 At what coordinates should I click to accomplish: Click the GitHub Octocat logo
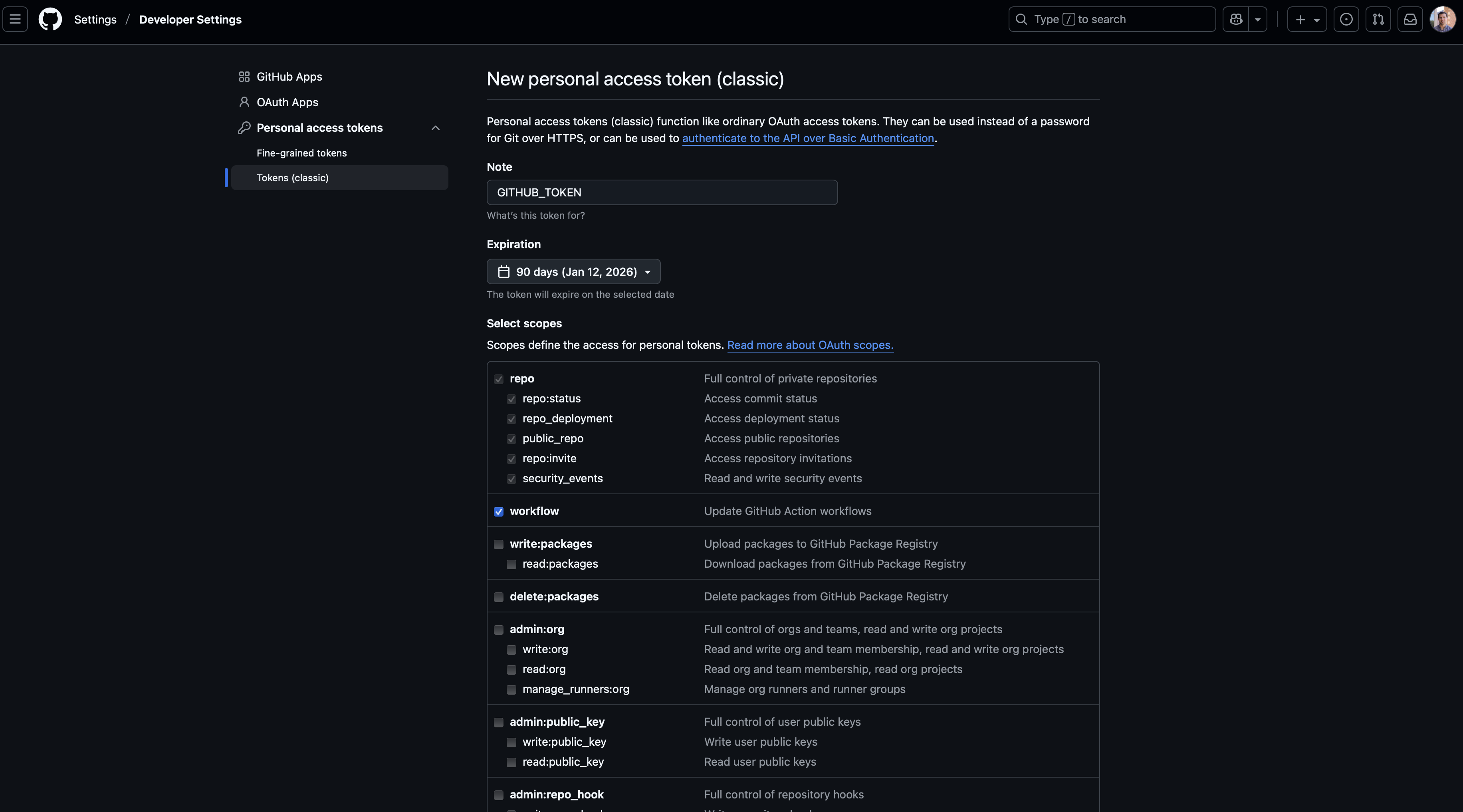(x=50, y=19)
